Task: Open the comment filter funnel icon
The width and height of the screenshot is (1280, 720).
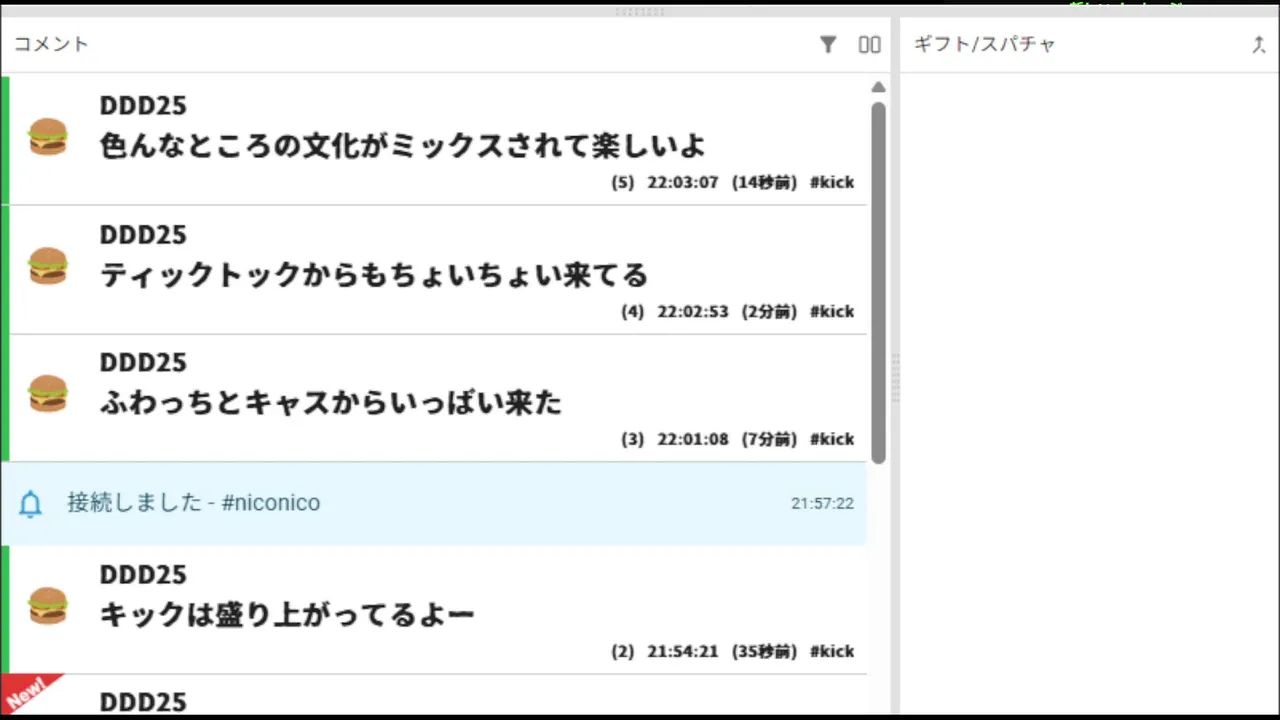Action: coord(828,44)
